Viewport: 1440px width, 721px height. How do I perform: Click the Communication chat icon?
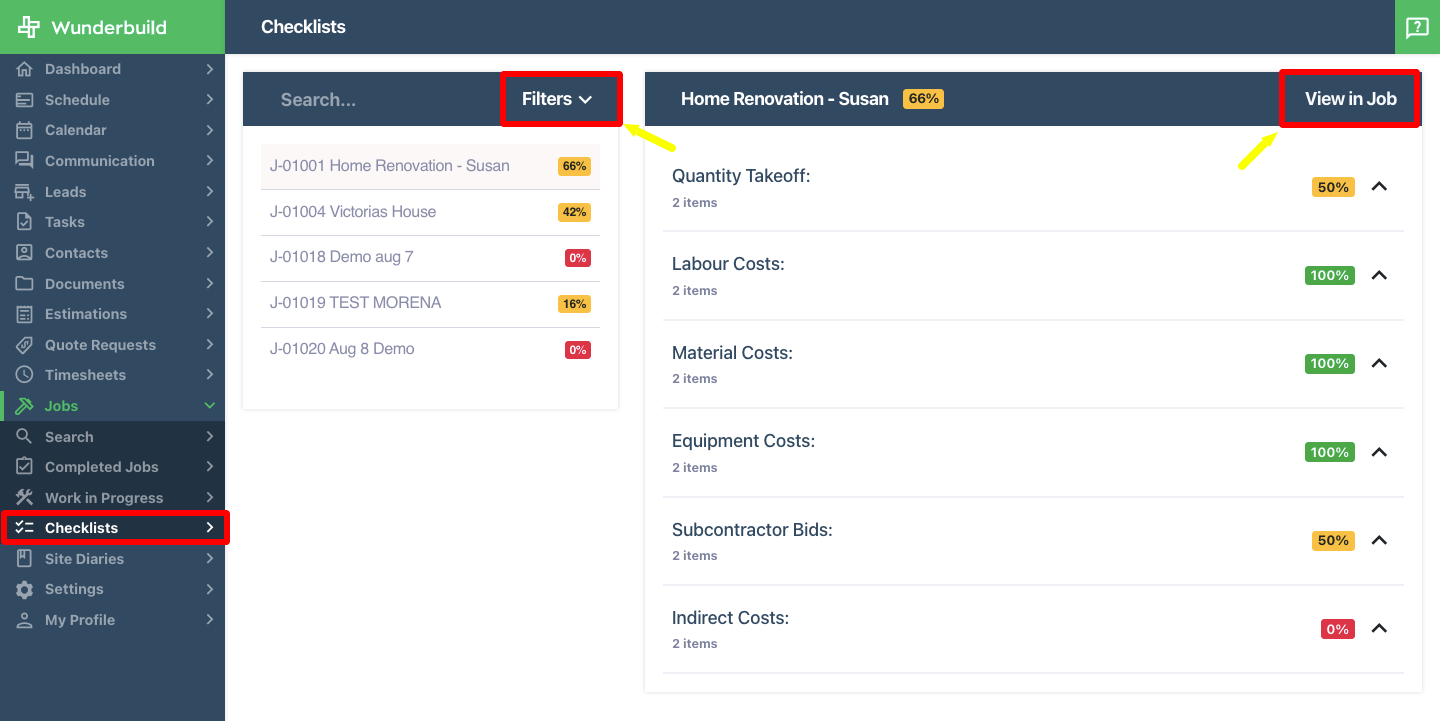coord(25,161)
